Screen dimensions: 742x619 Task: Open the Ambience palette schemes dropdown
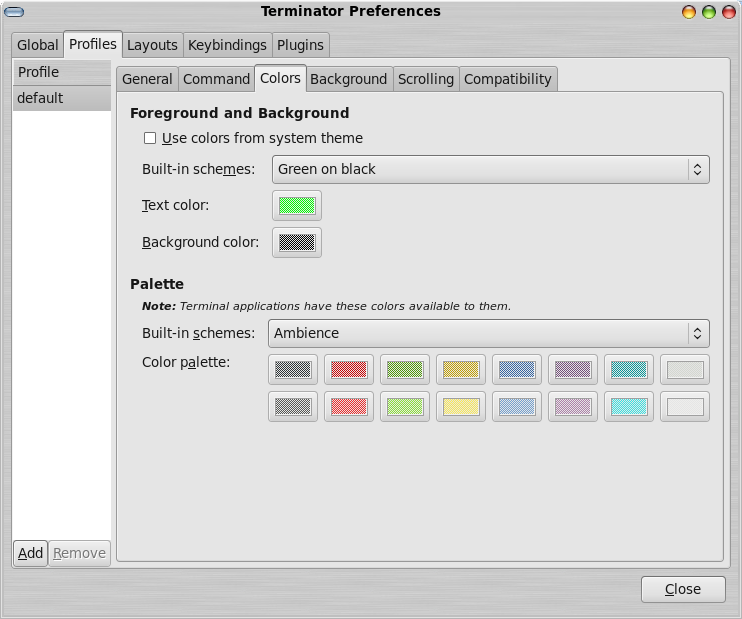489,334
